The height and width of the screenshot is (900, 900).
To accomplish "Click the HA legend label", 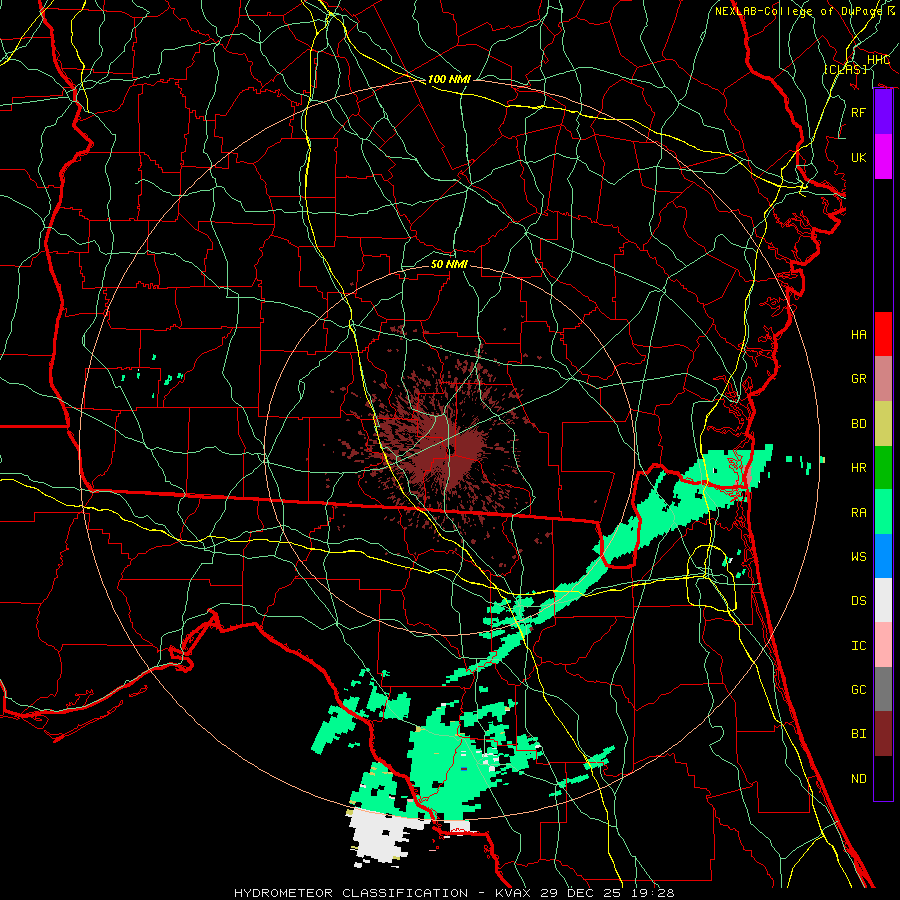I will 858,335.
